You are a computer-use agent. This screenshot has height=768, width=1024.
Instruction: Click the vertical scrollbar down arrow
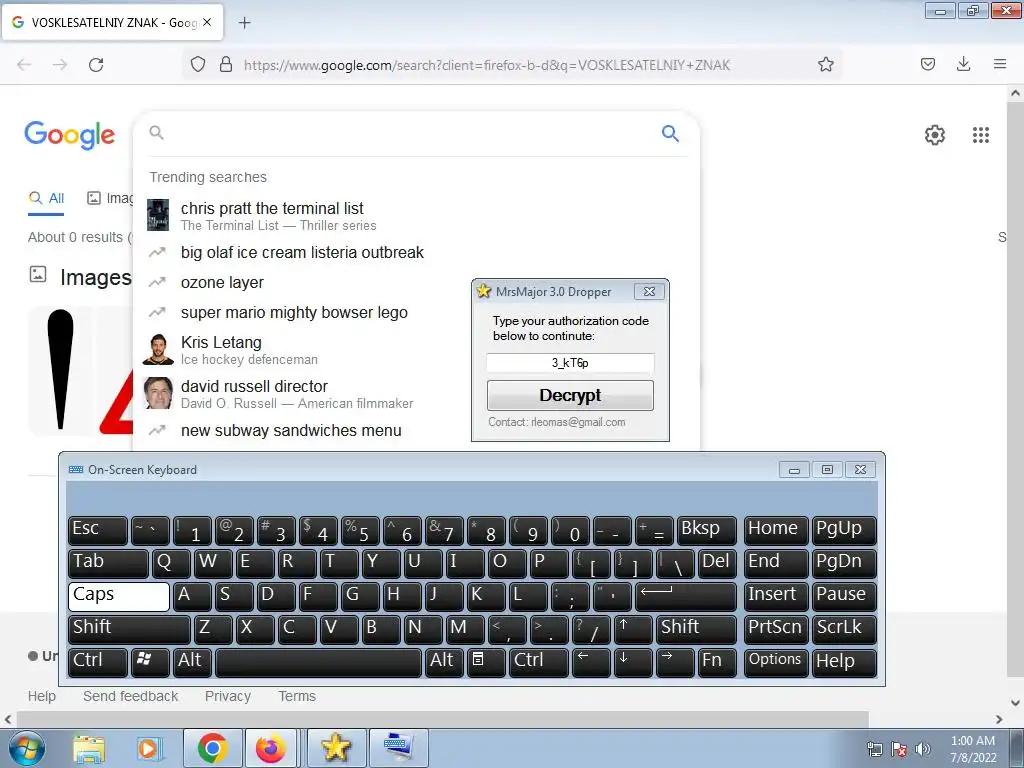click(1015, 703)
